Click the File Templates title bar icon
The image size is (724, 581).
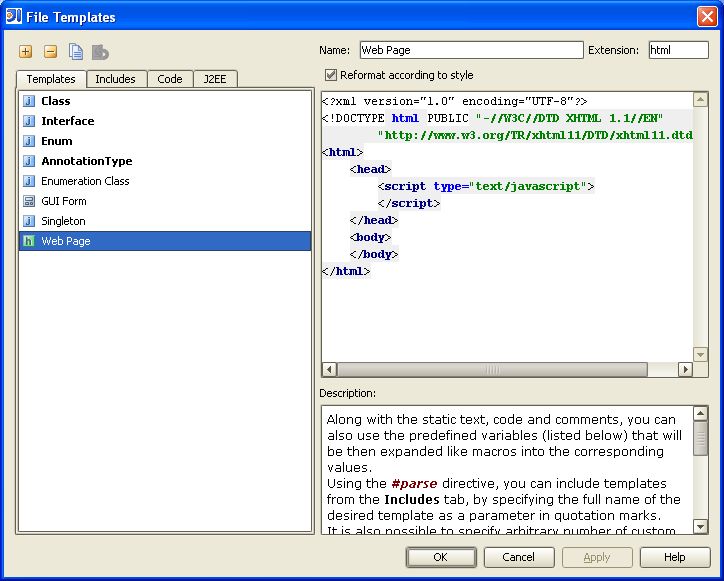pyautogui.click(x=13, y=16)
